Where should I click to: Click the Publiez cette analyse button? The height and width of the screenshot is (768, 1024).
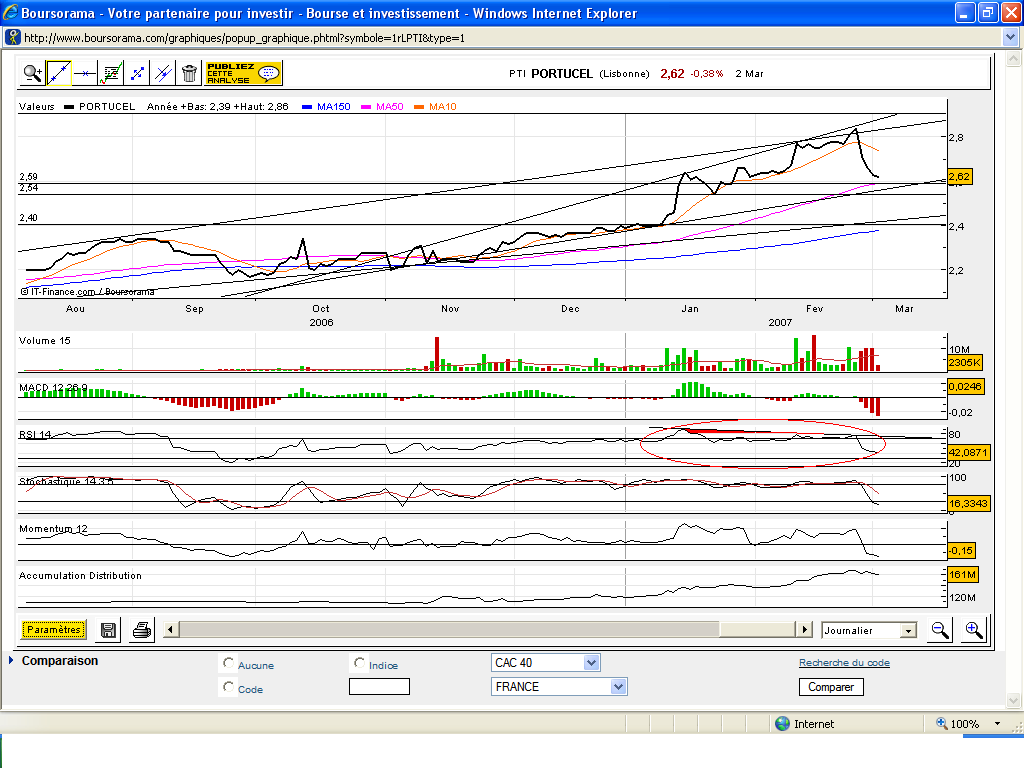coord(243,73)
